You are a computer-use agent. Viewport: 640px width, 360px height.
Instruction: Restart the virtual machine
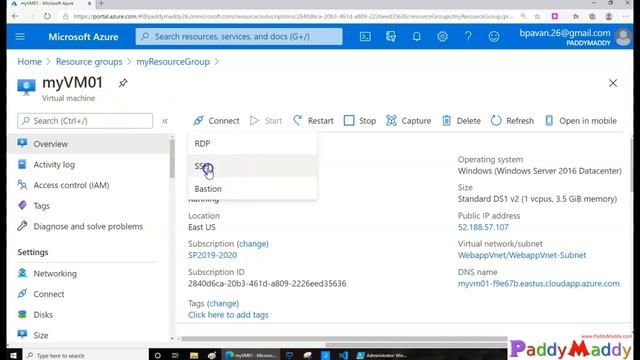coord(313,121)
